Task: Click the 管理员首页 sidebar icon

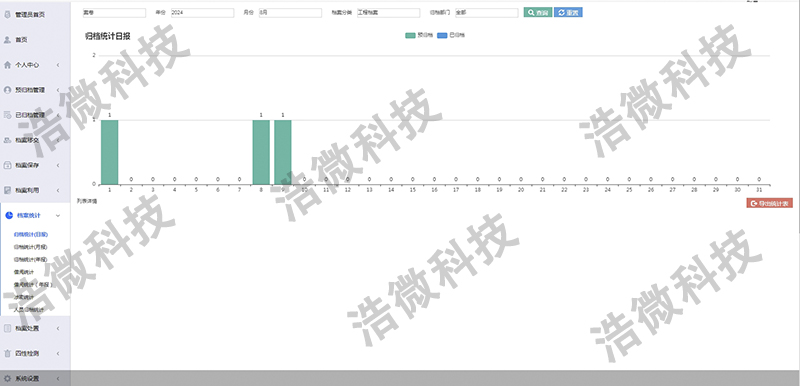Action: tap(7, 15)
